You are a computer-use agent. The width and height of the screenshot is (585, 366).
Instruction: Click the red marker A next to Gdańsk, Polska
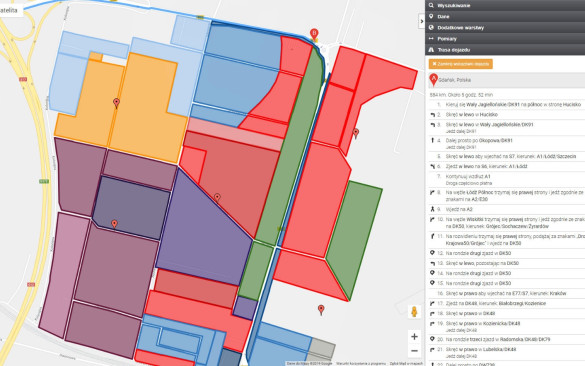433,79
